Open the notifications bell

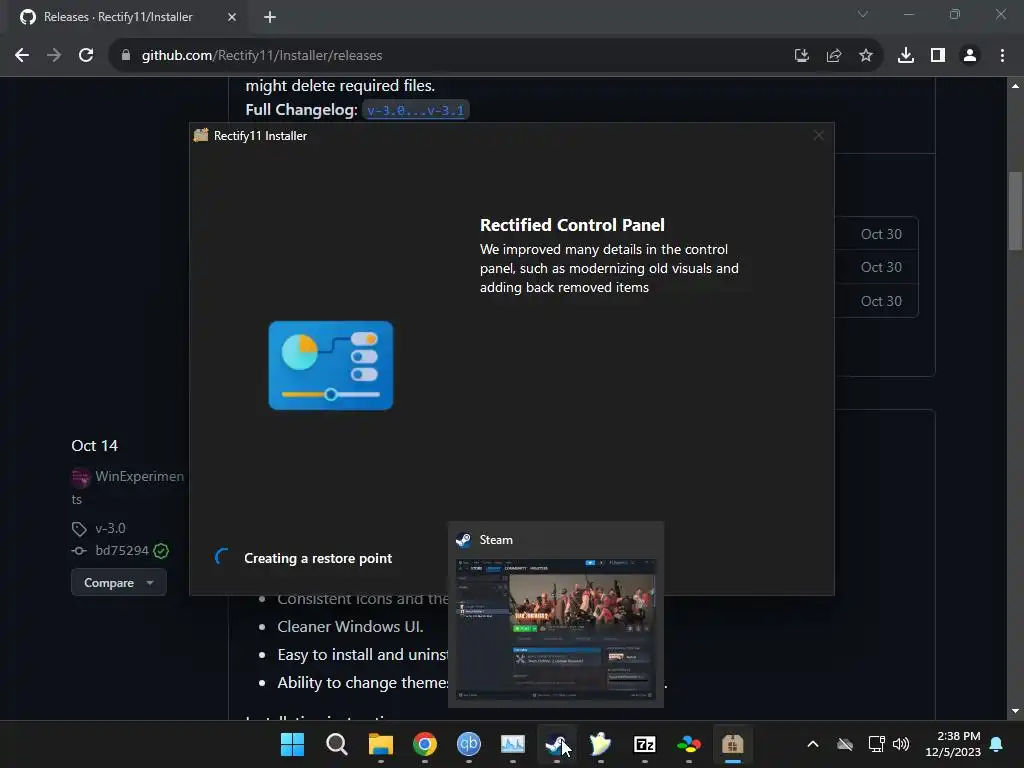pyautogui.click(x=997, y=744)
